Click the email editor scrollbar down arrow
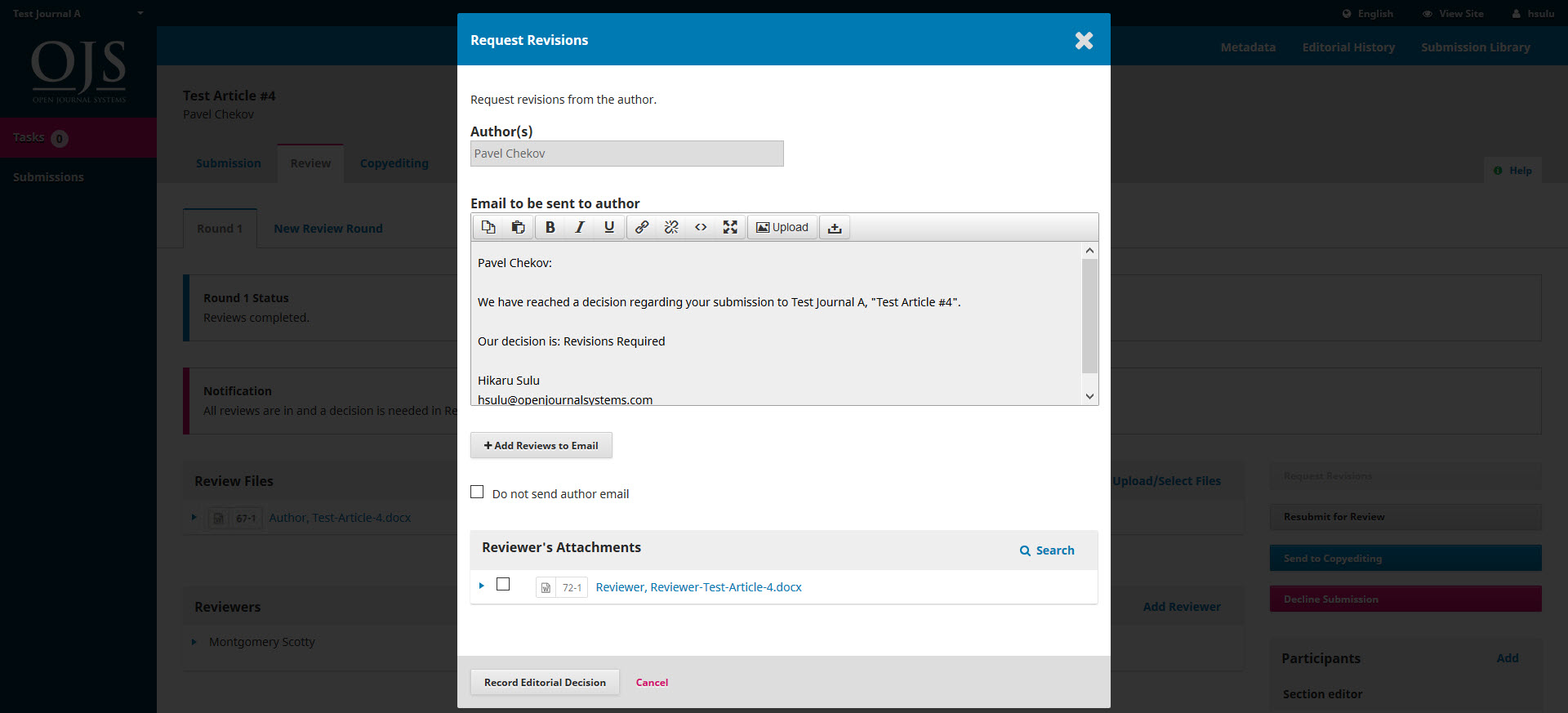Image resolution: width=1568 pixels, height=713 pixels. point(1089,396)
